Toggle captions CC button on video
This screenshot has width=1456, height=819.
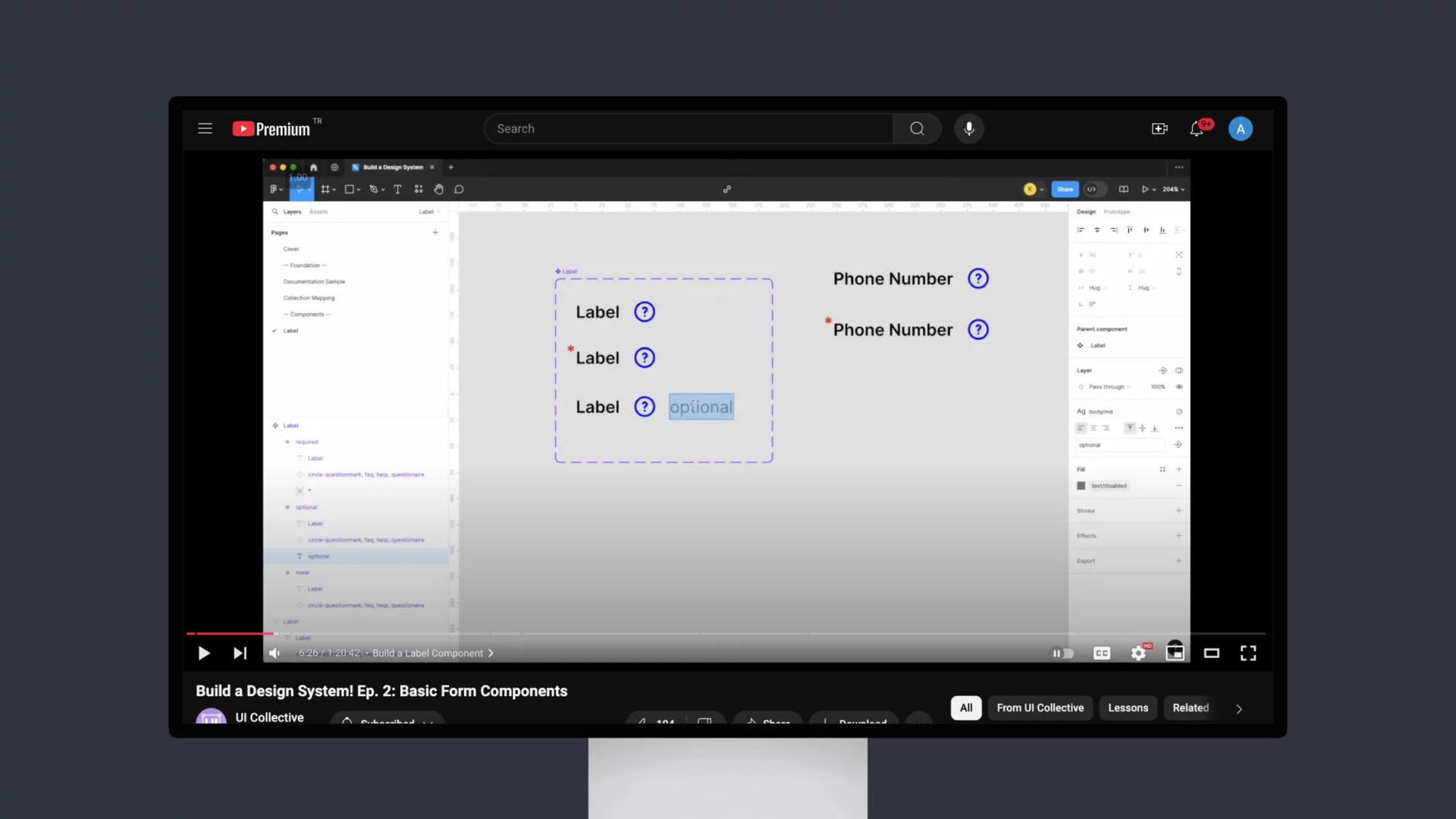tap(1101, 653)
